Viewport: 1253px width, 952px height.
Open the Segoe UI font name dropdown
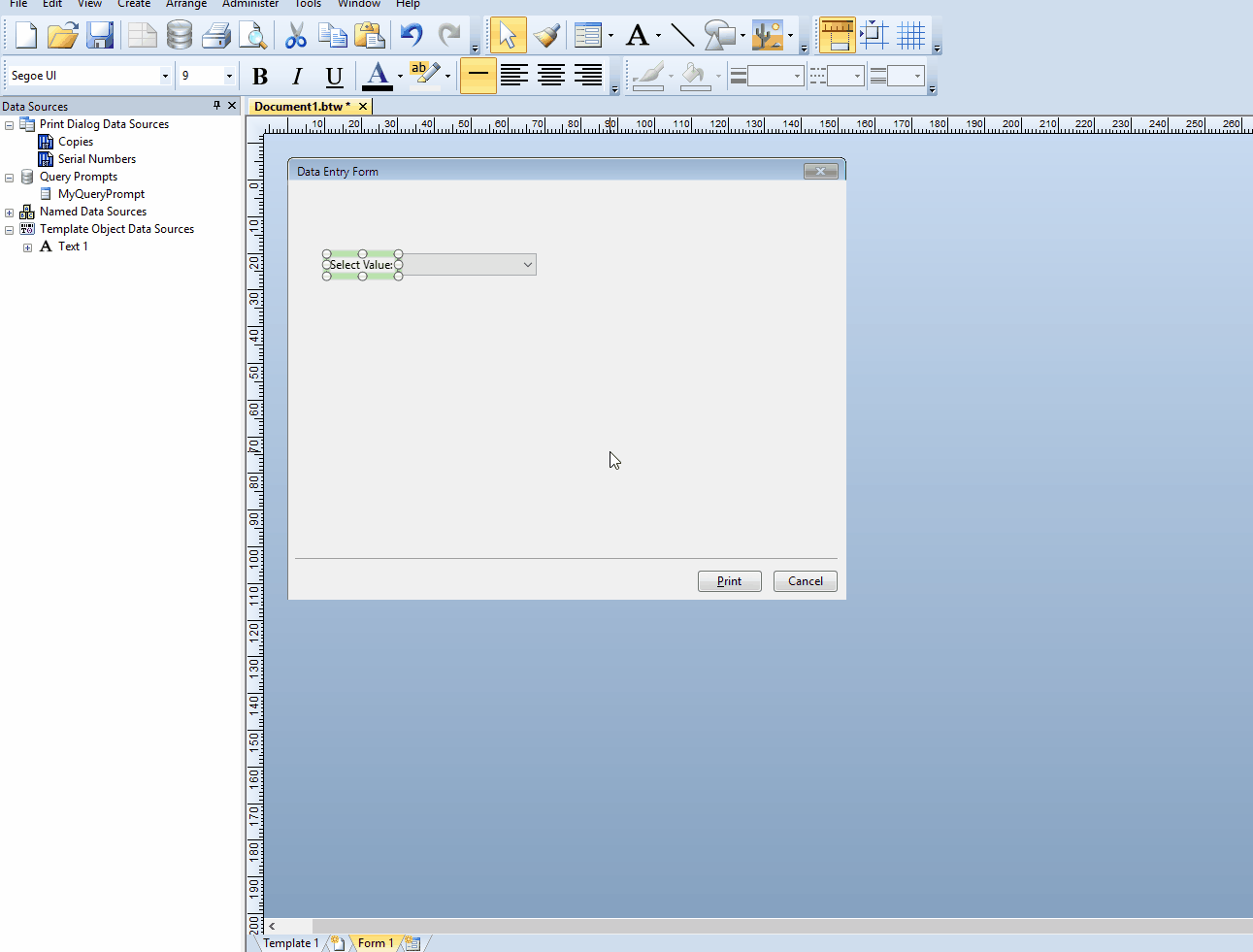point(165,76)
